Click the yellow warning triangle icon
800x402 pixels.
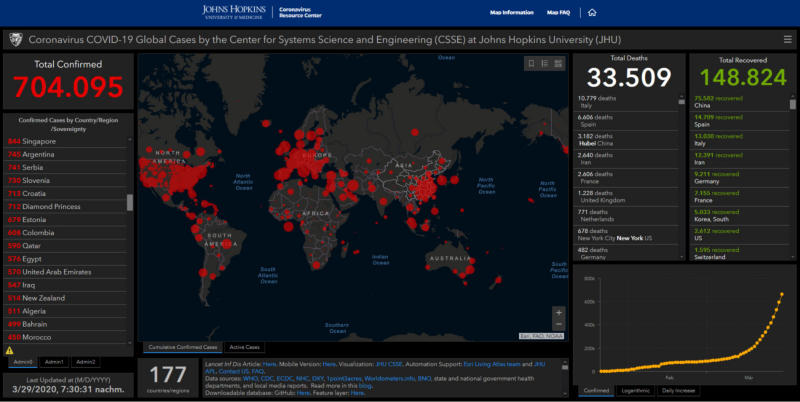click(9, 351)
